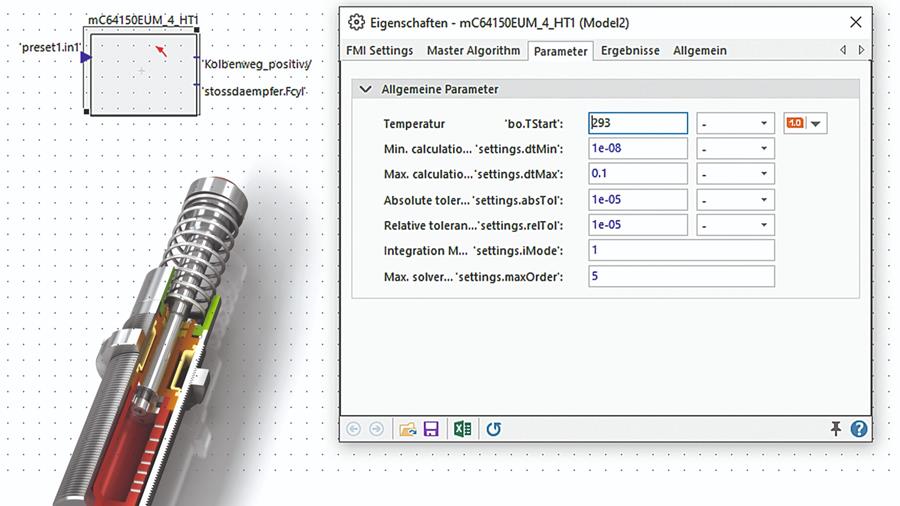
Task: Click the settings.maxOrder input field
Action: [x=681, y=276]
